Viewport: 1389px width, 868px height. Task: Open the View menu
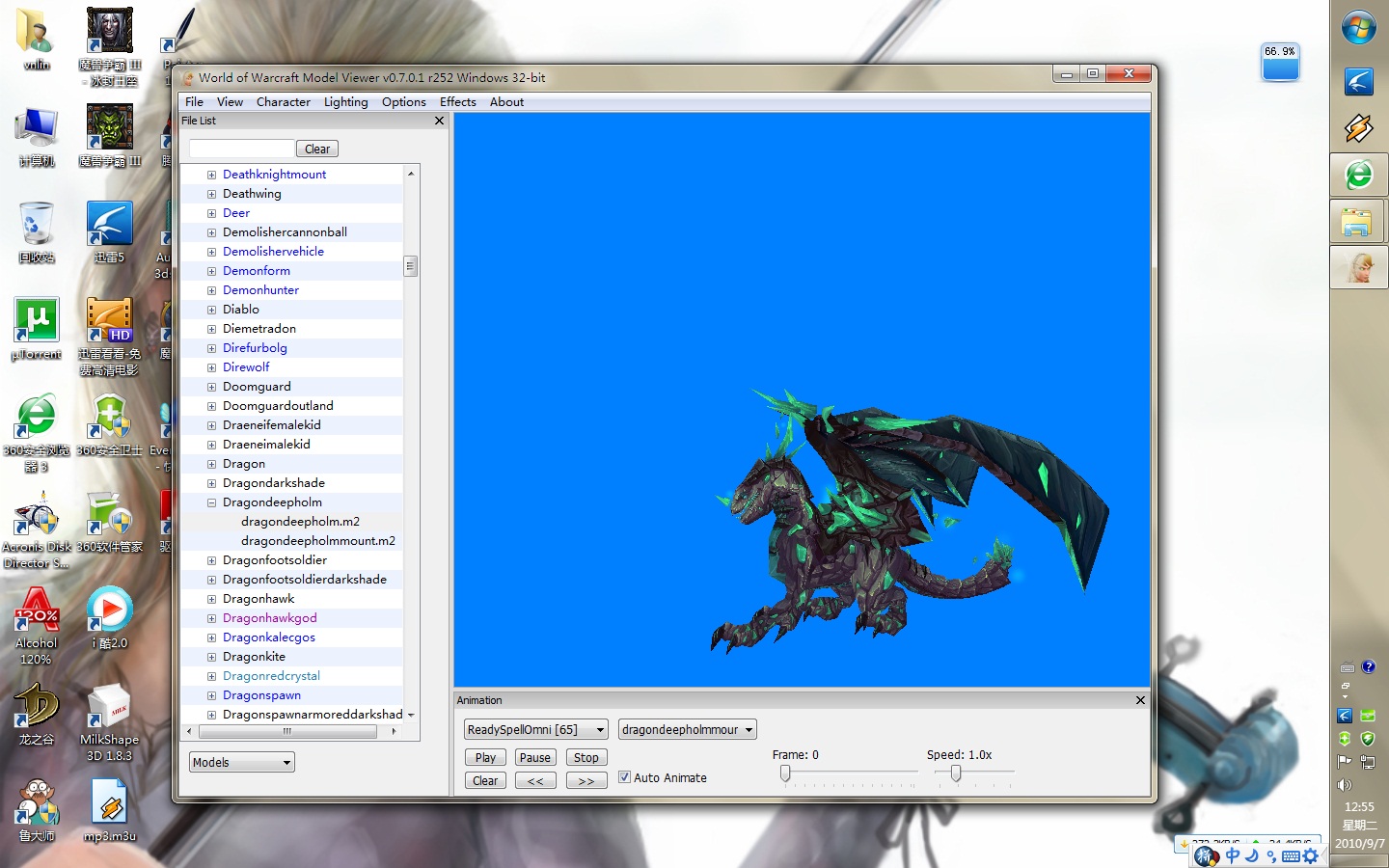tap(230, 101)
